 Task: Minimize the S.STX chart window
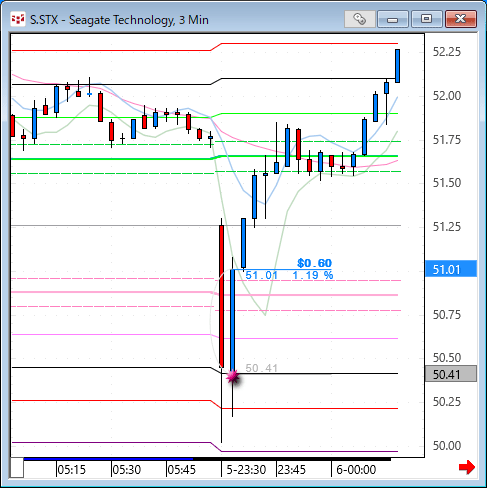point(393,19)
